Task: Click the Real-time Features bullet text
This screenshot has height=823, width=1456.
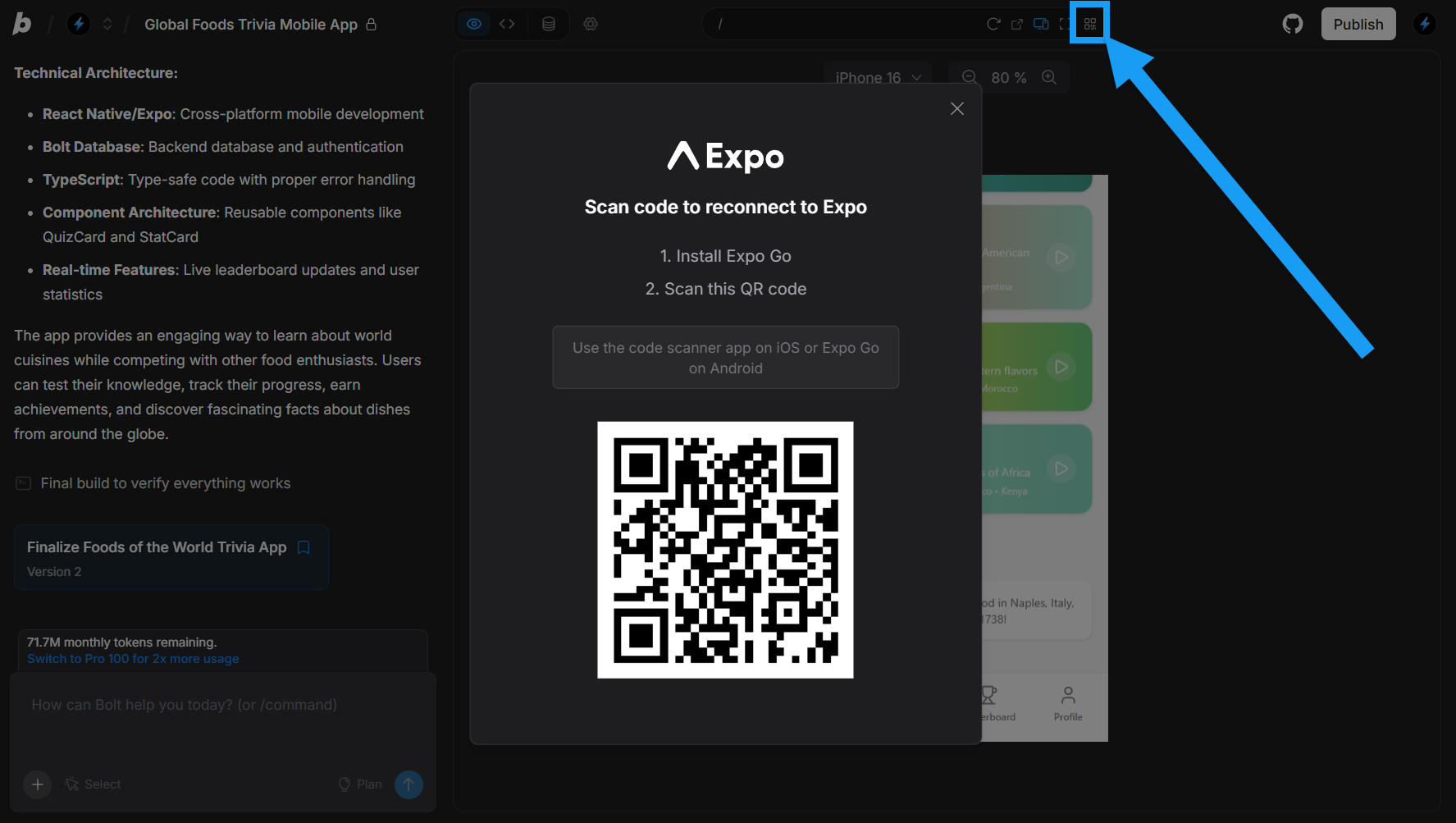Action: tap(230, 282)
